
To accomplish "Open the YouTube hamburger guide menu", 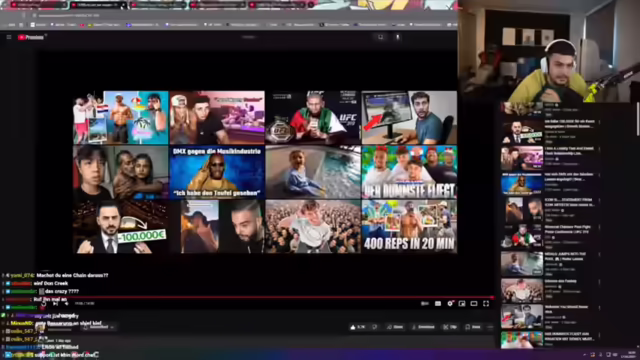I will 9,37.
